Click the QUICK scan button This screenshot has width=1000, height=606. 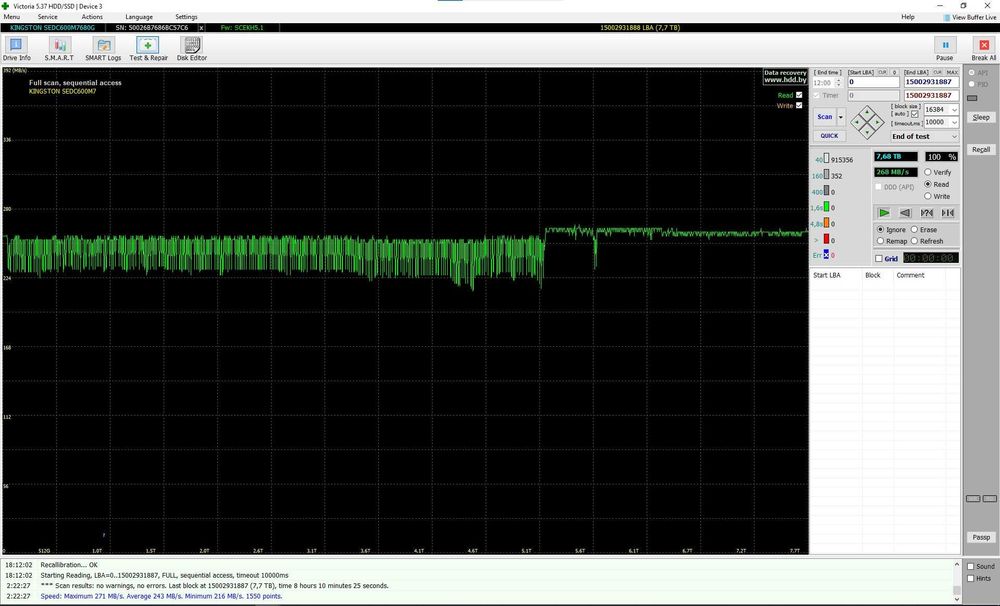pos(829,136)
